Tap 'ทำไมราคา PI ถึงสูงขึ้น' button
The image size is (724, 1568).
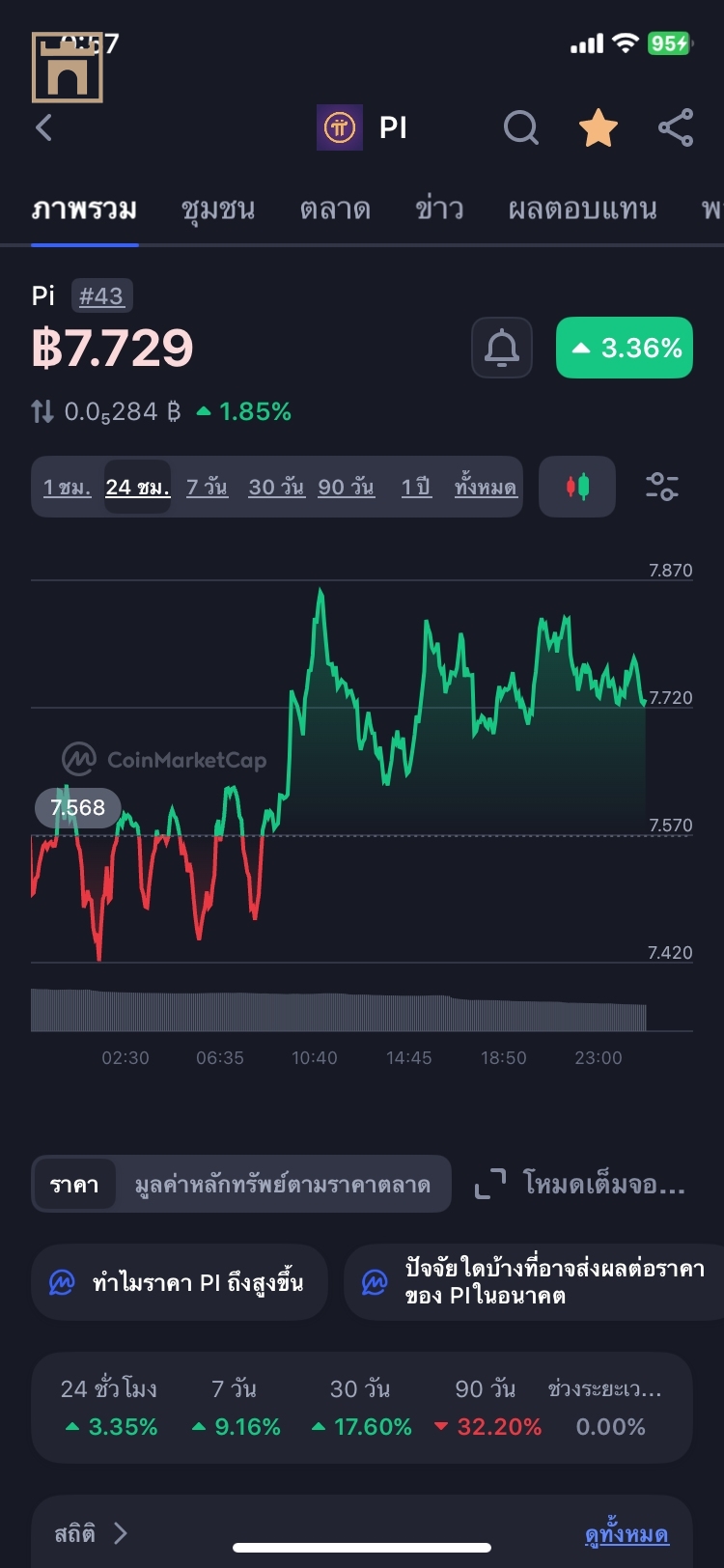[x=181, y=1282]
